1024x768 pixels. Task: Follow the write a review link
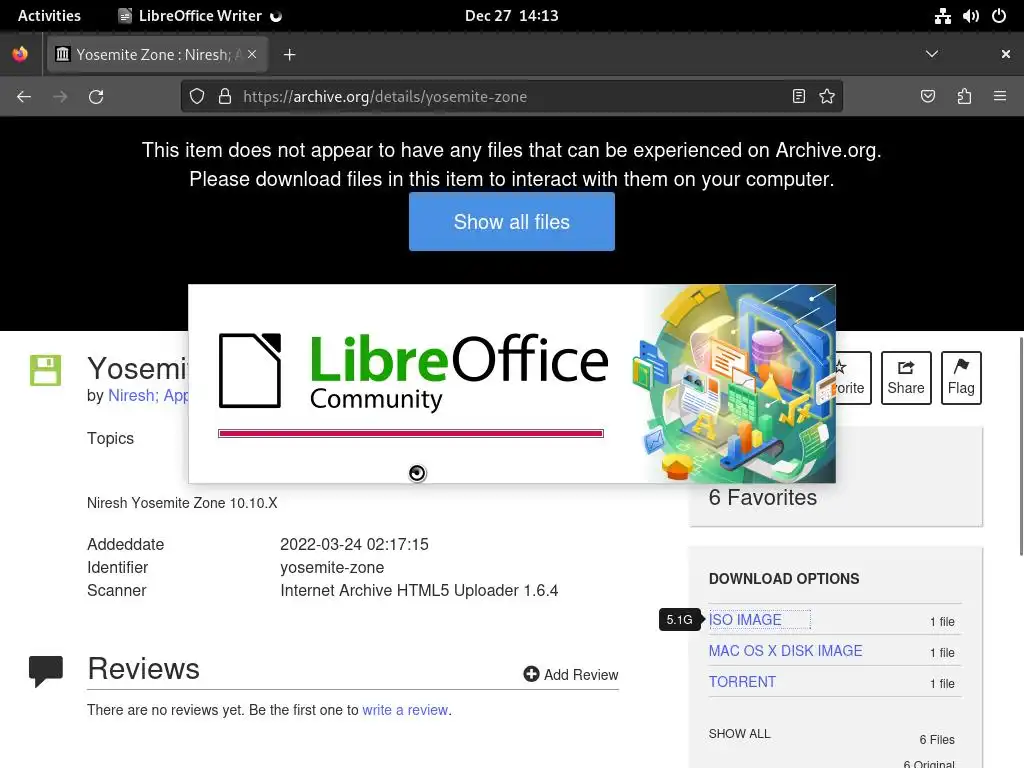pos(405,710)
